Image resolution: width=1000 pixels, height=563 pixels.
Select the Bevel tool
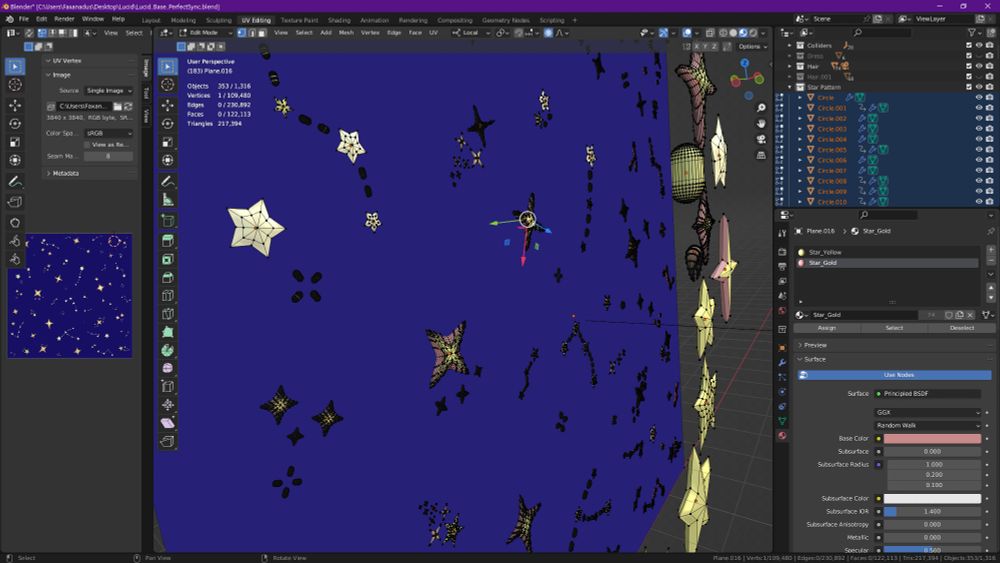168,277
